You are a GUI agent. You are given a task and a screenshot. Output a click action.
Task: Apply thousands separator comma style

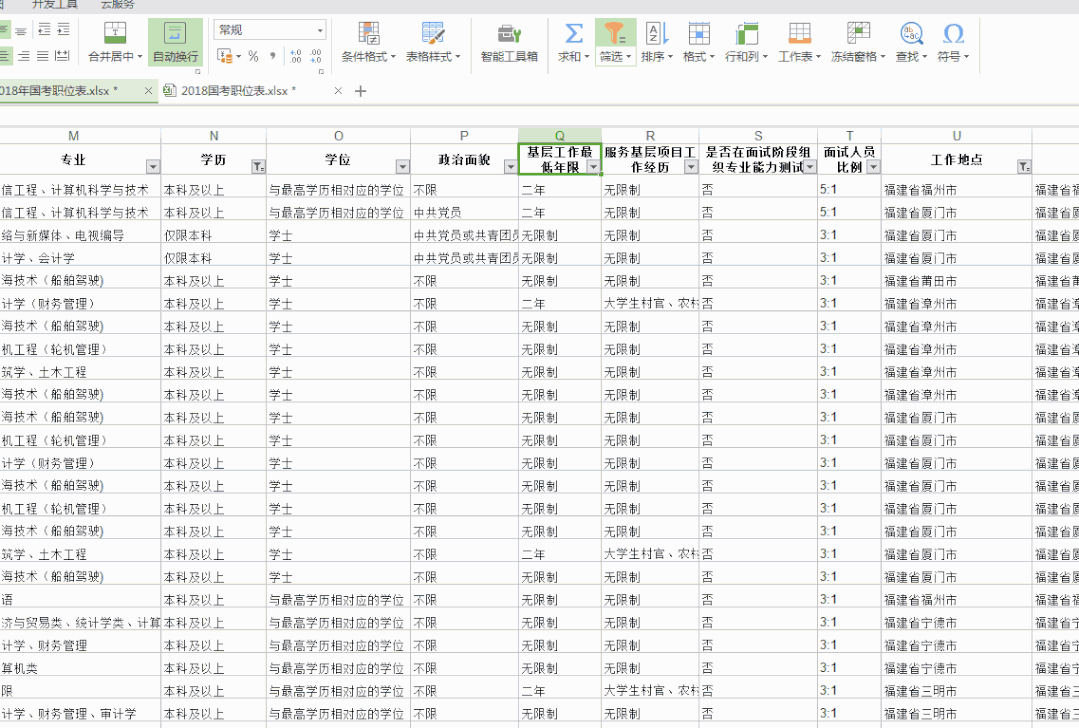[273, 56]
